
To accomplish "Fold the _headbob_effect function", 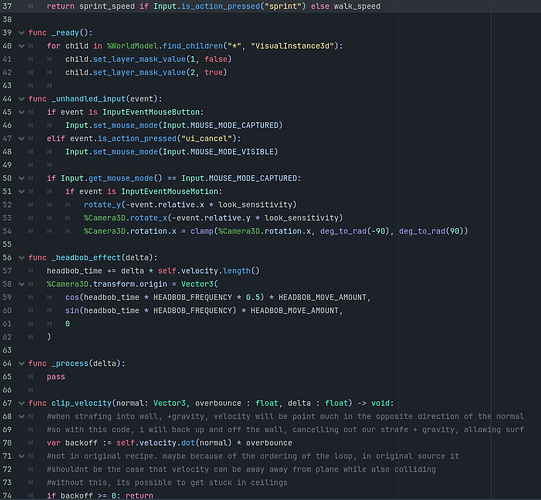I will click(x=21, y=258).
